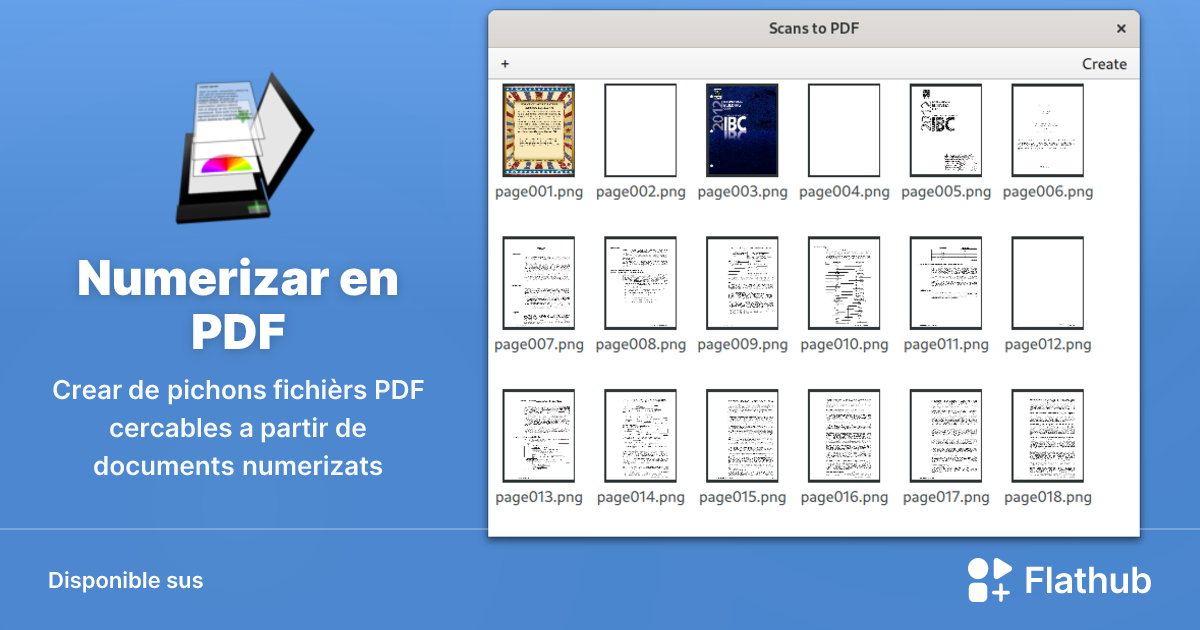Select page012.png in the second row
This screenshot has height=630, width=1200.
point(1047,283)
